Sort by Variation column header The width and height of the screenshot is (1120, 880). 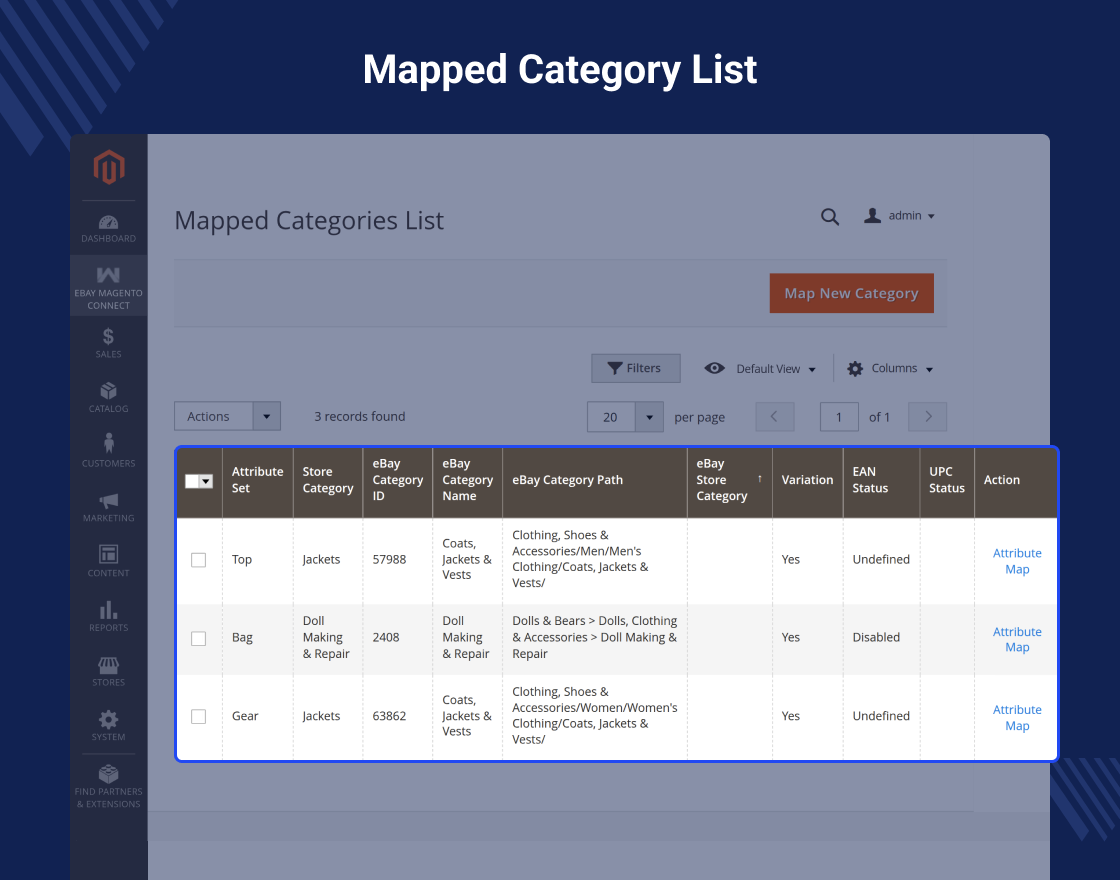pyautogui.click(x=807, y=480)
